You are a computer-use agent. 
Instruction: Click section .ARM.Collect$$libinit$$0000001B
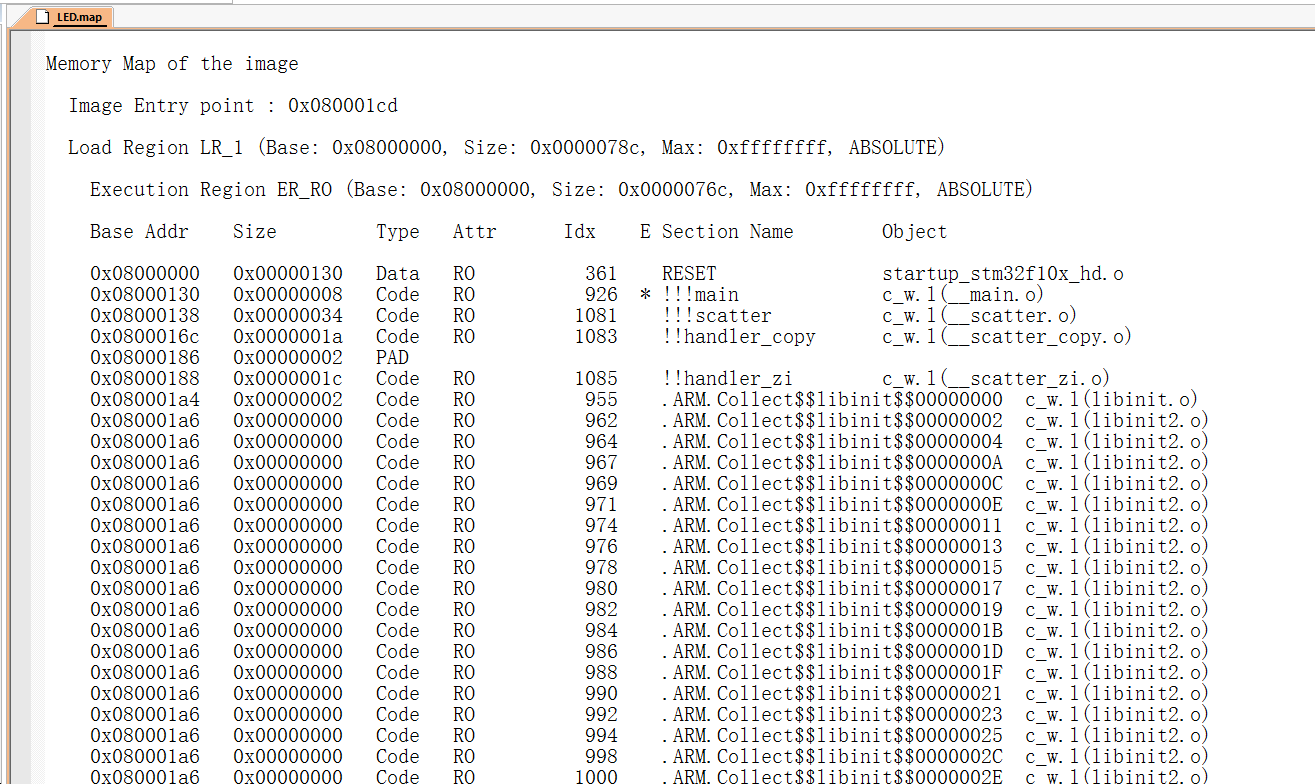coord(832,631)
